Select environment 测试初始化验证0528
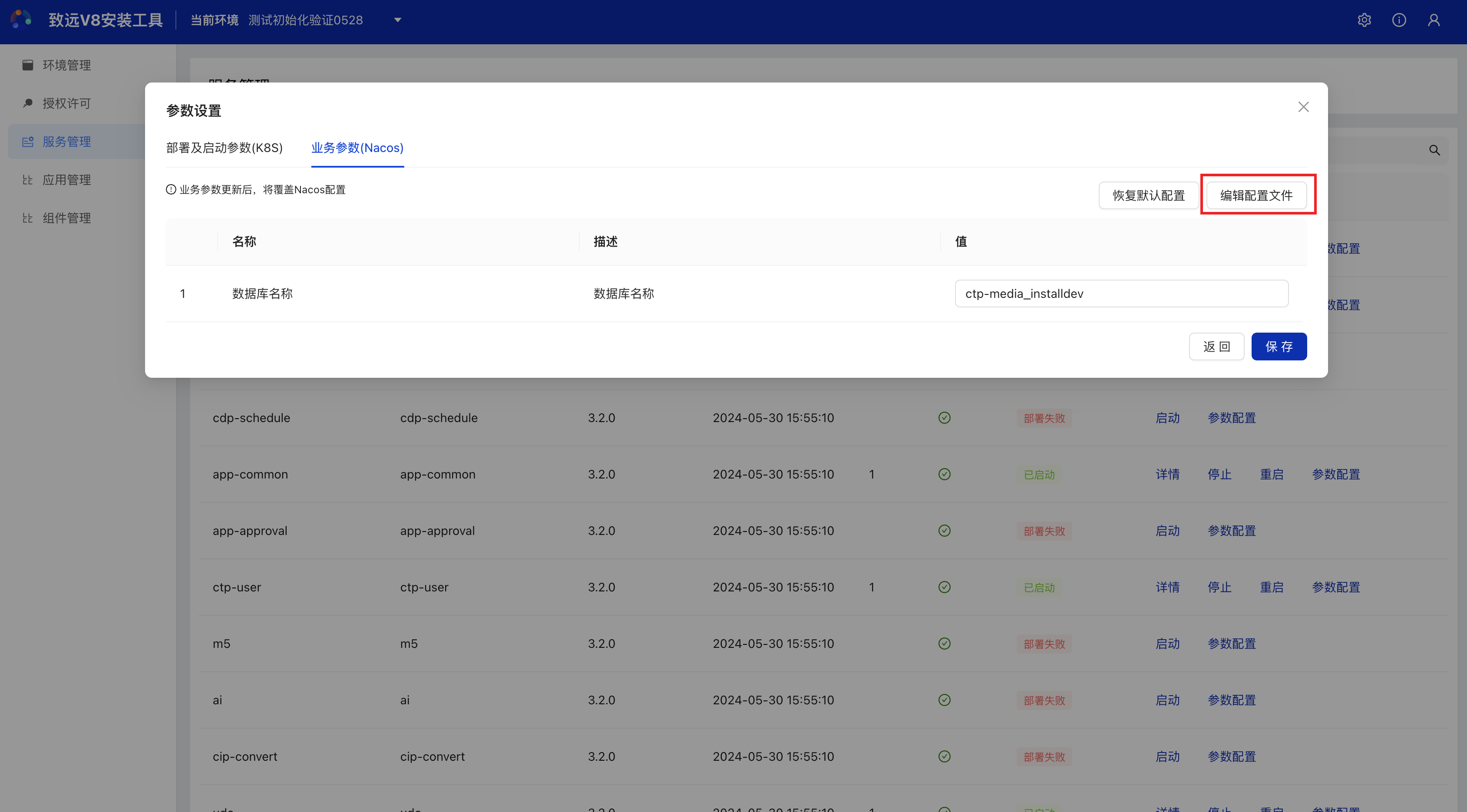This screenshot has width=1467, height=812. click(305, 20)
